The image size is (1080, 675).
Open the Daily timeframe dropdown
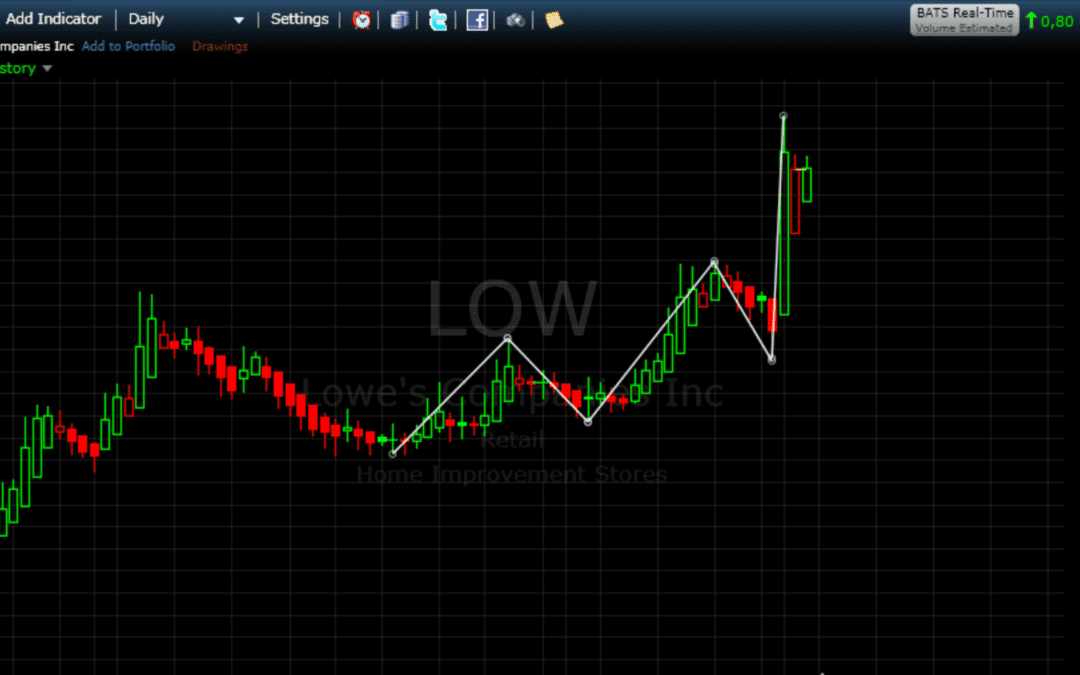click(186, 19)
